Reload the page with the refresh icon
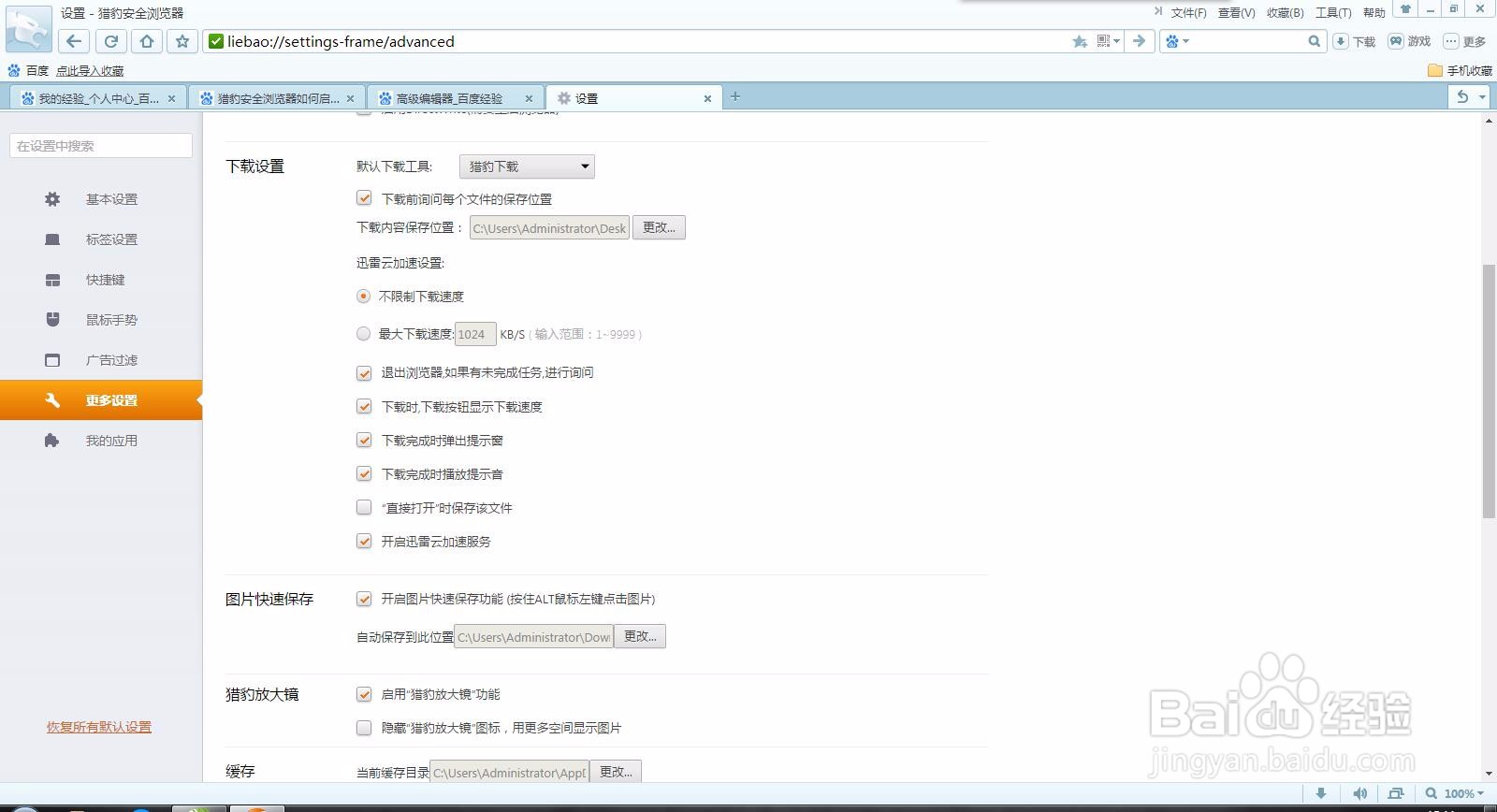1497x812 pixels. [110, 41]
